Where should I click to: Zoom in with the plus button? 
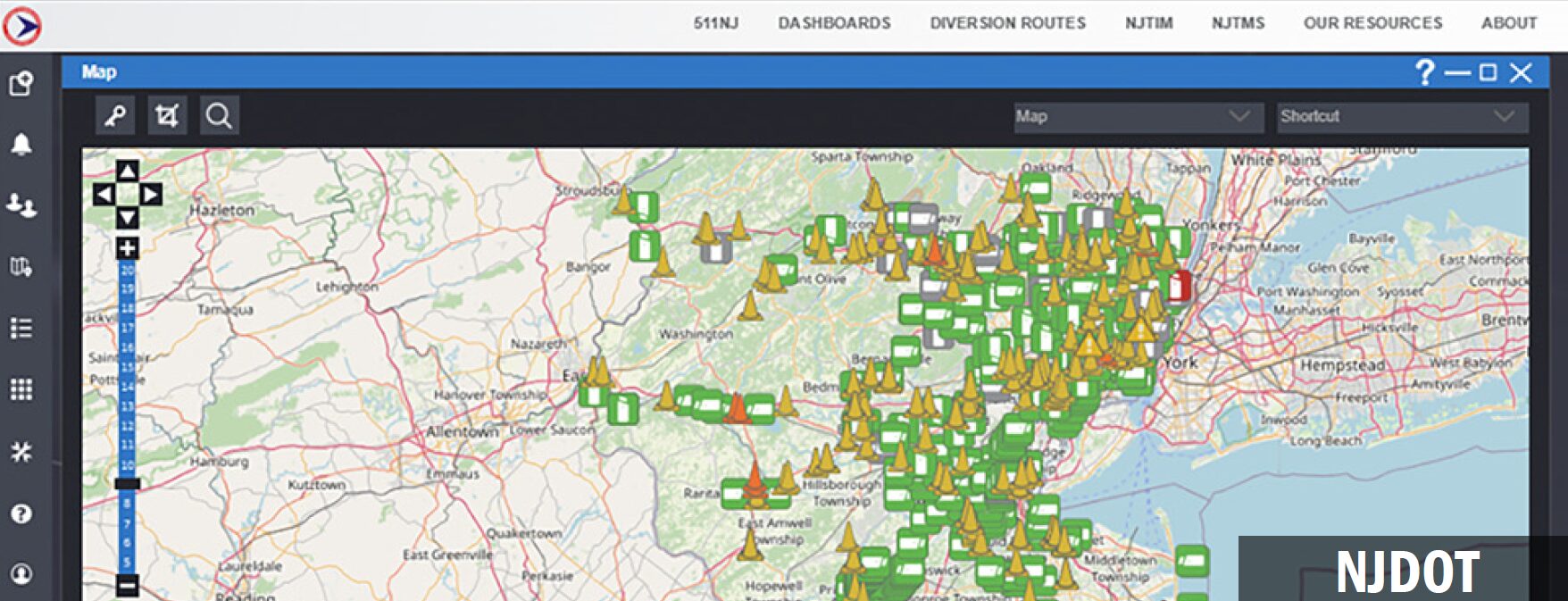point(128,248)
